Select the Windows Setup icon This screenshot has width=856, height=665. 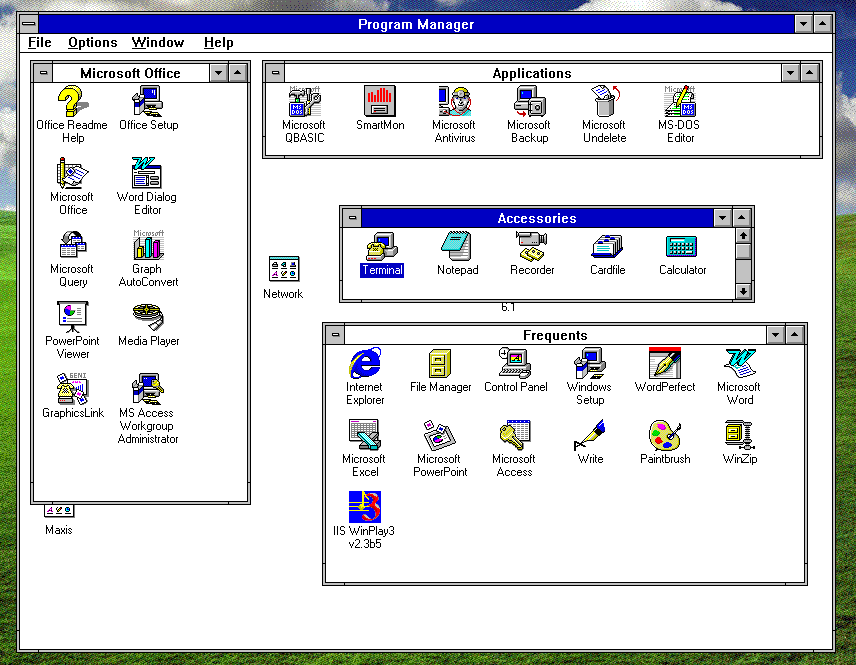590,364
